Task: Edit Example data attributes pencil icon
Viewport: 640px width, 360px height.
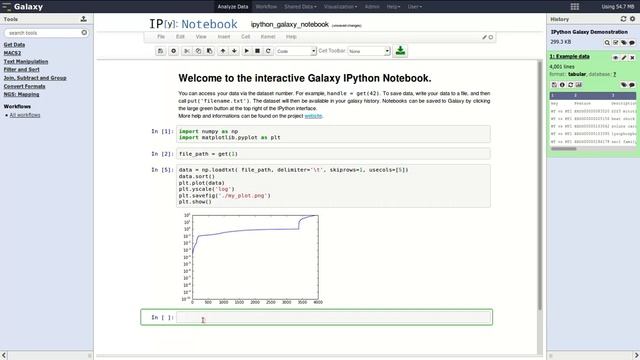Action: [624, 58]
